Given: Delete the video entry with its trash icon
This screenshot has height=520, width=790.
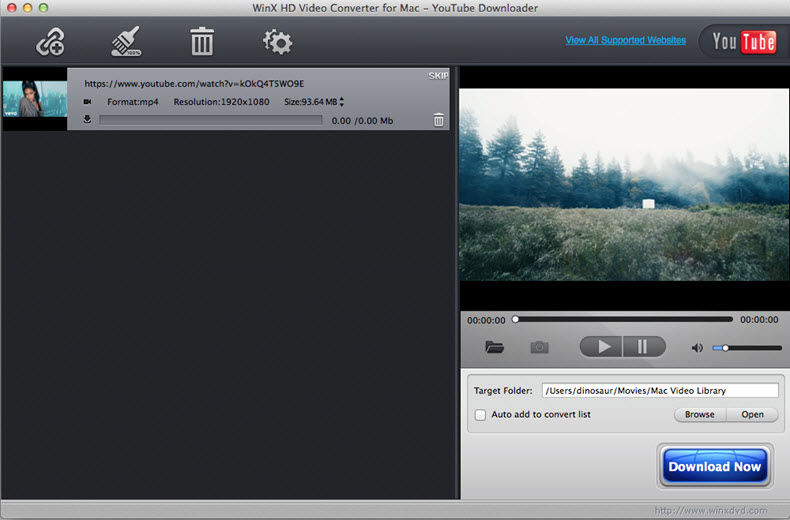Looking at the screenshot, I should point(438,120).
